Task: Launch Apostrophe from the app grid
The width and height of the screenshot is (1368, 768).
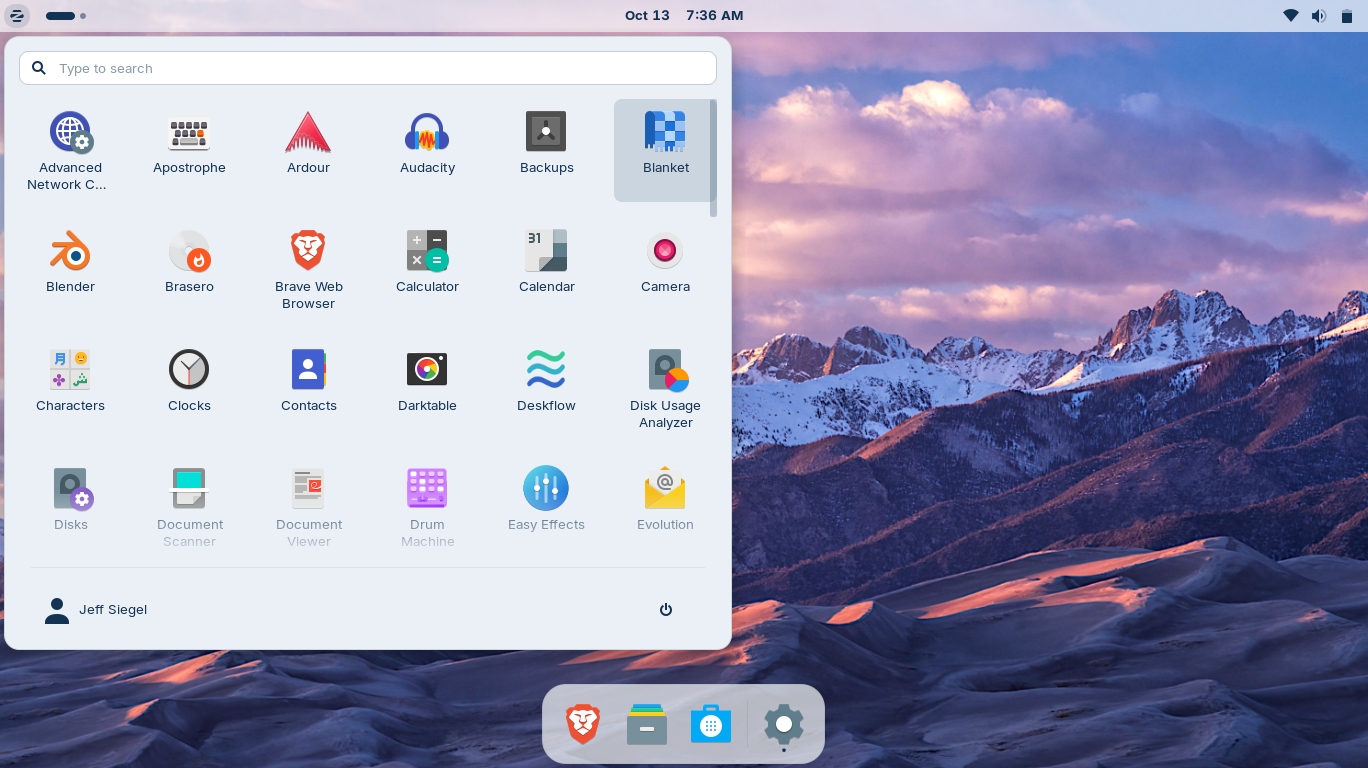Action: click(189, 150)
